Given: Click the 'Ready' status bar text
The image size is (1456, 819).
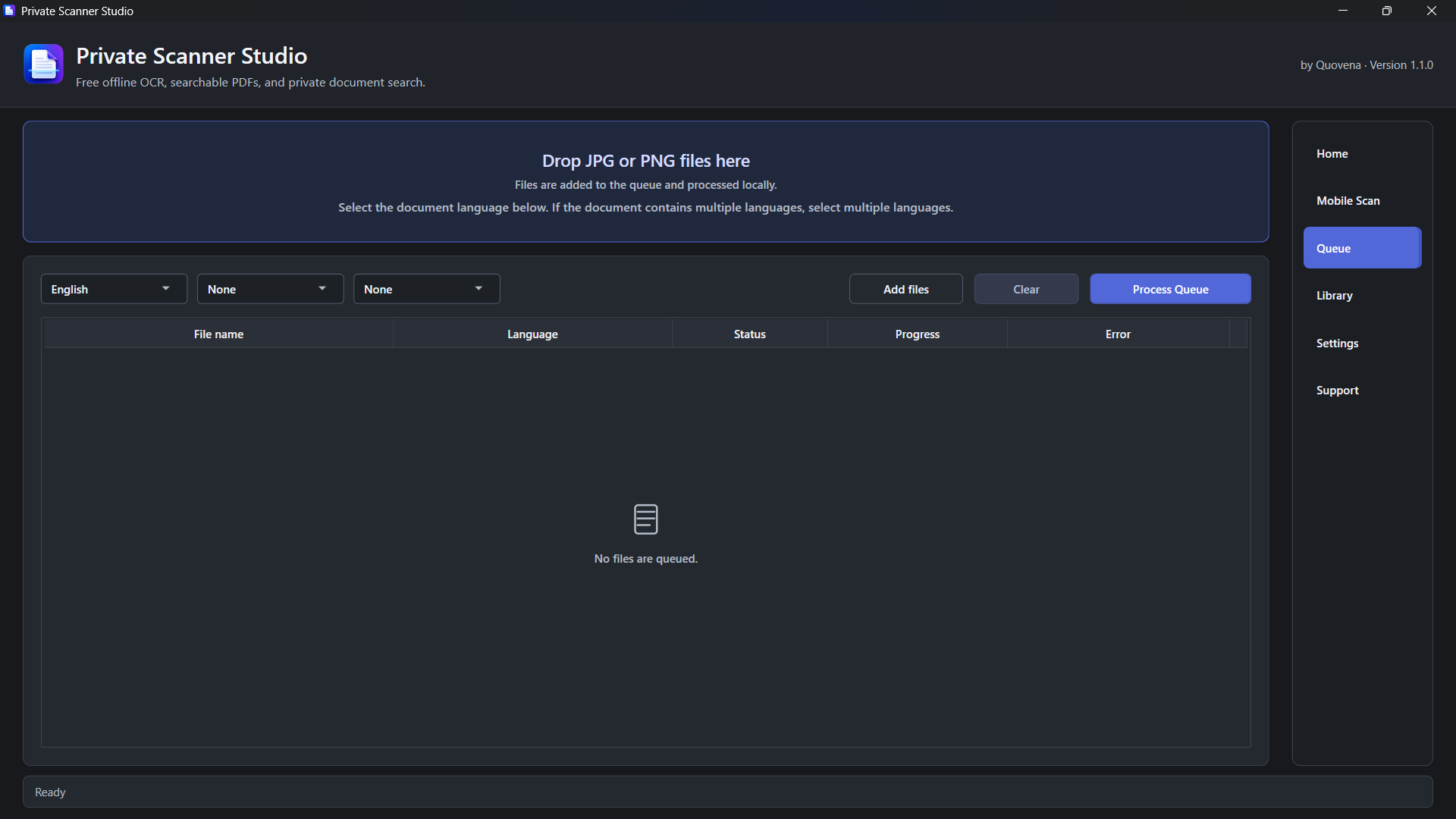Looking at the screenshot, I should pyautogui.click(x=50, y=792).
